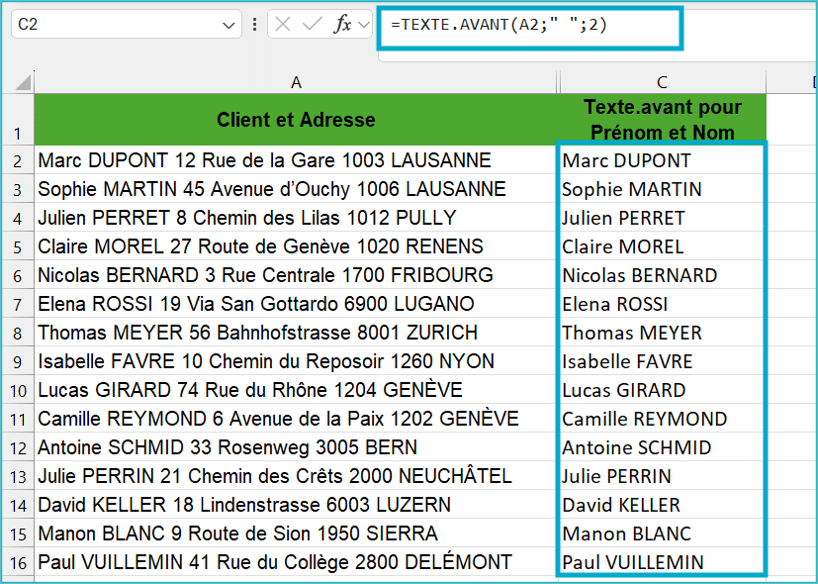
Task: Select row 9 header
Action: 18,361
